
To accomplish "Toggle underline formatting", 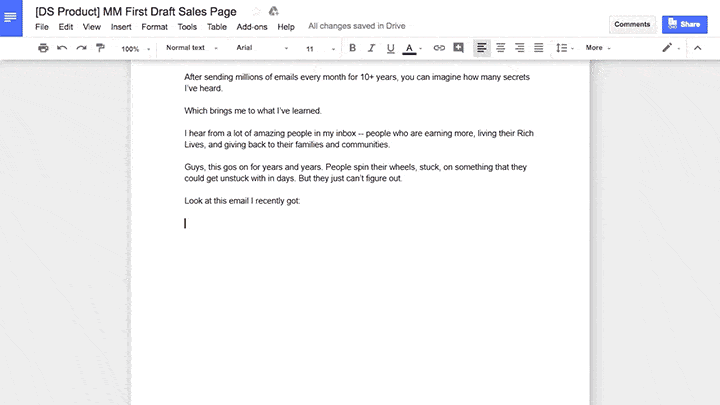I will click(x=390, y=48).
